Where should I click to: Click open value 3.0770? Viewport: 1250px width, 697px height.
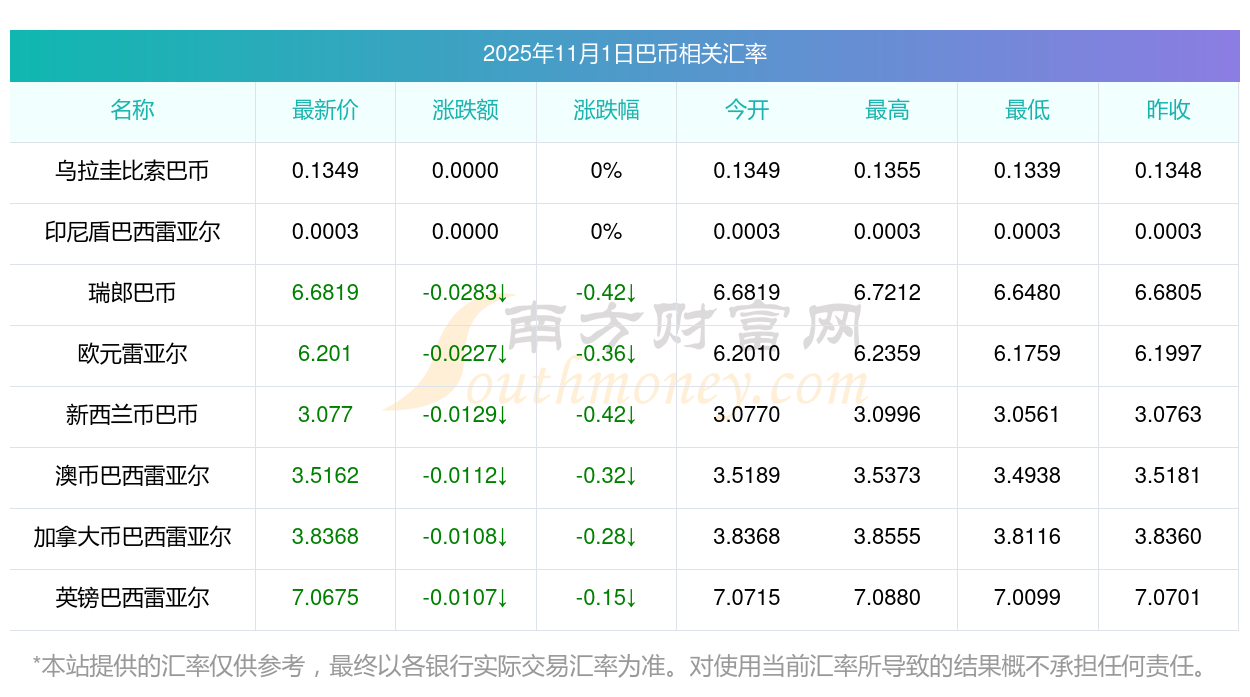point(747,415)
